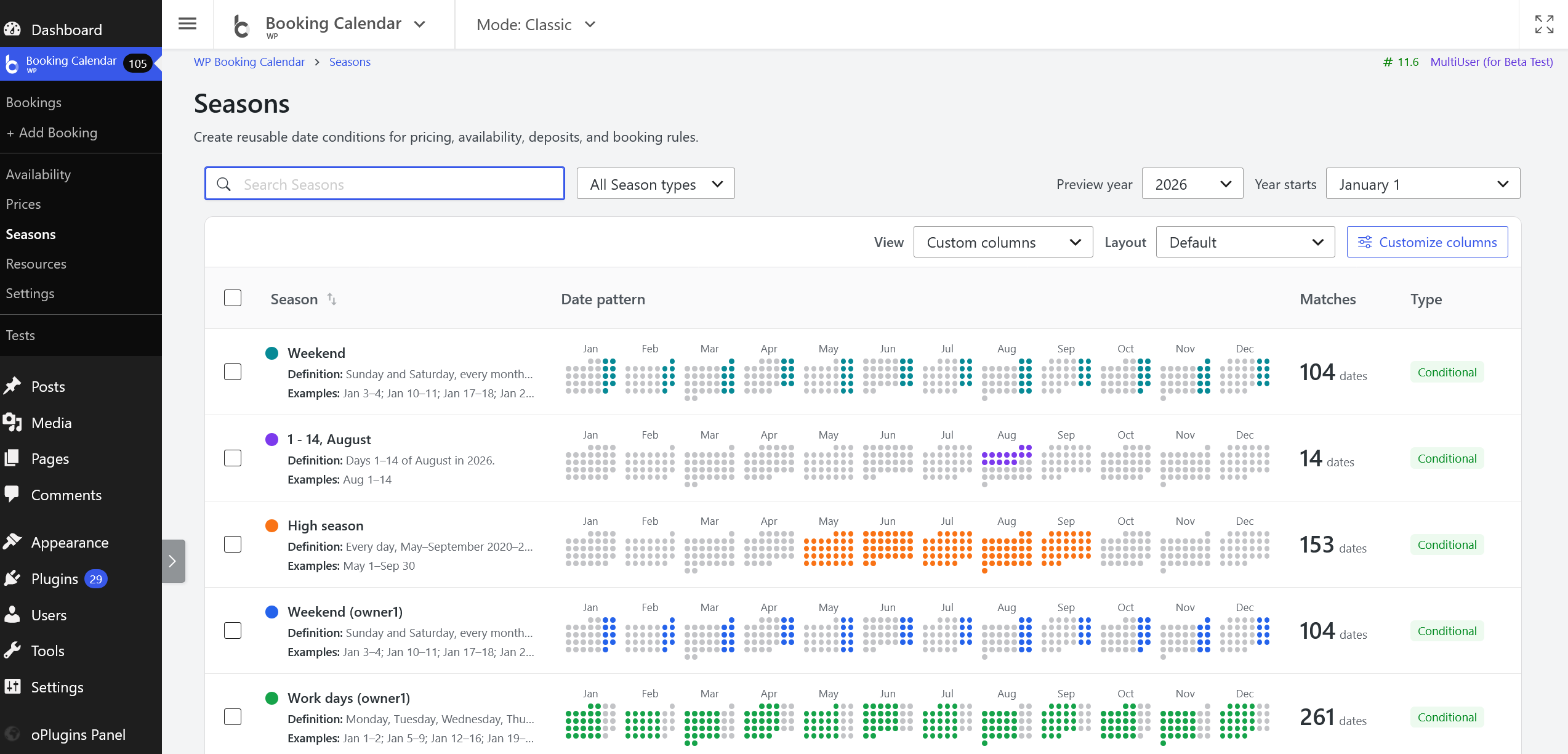Click the Plugins plug icon in sidebar
1568x754 pixels.
[12, 578]
